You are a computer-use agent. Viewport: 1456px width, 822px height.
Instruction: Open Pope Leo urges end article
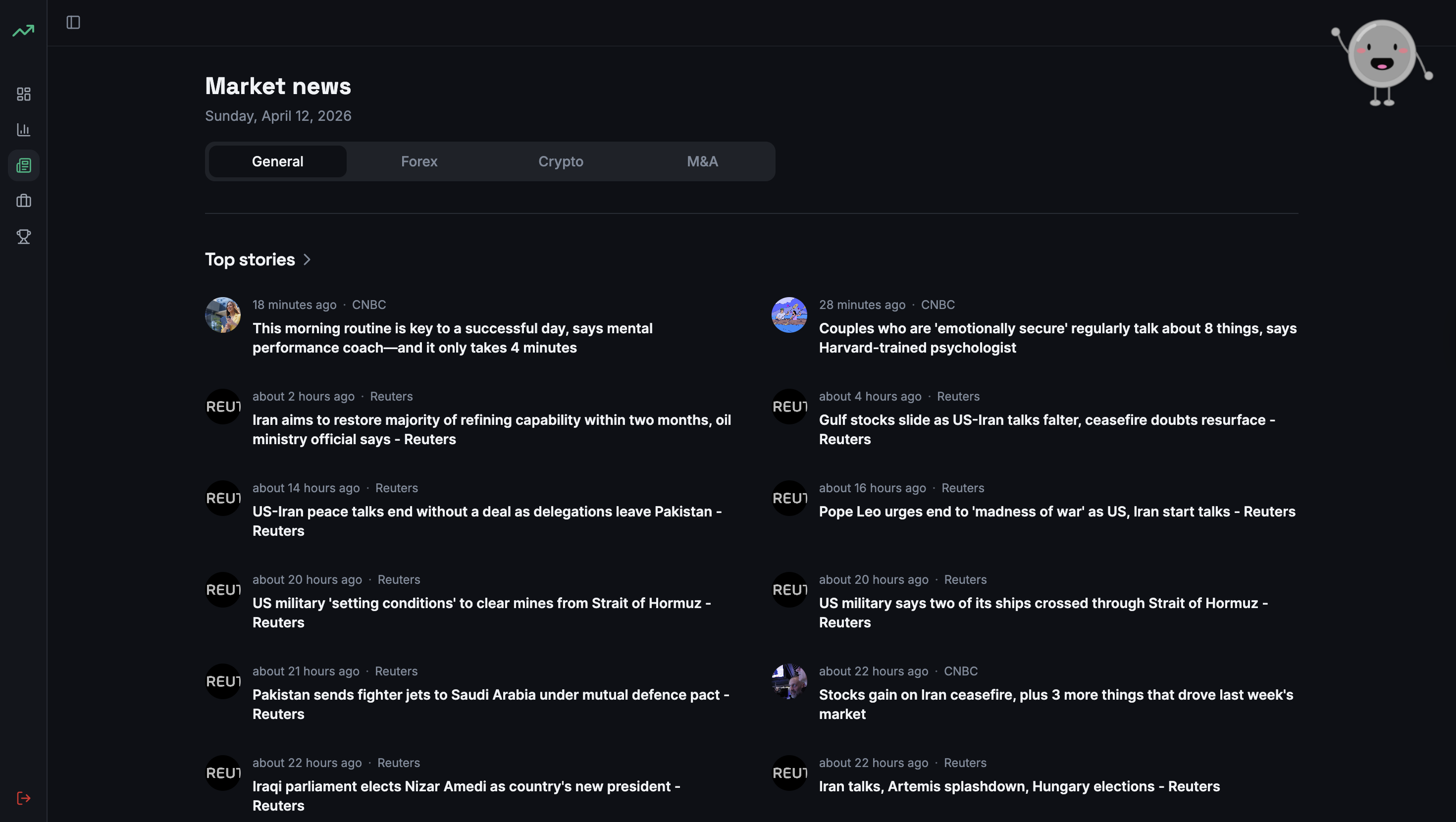coord(1056,512)
